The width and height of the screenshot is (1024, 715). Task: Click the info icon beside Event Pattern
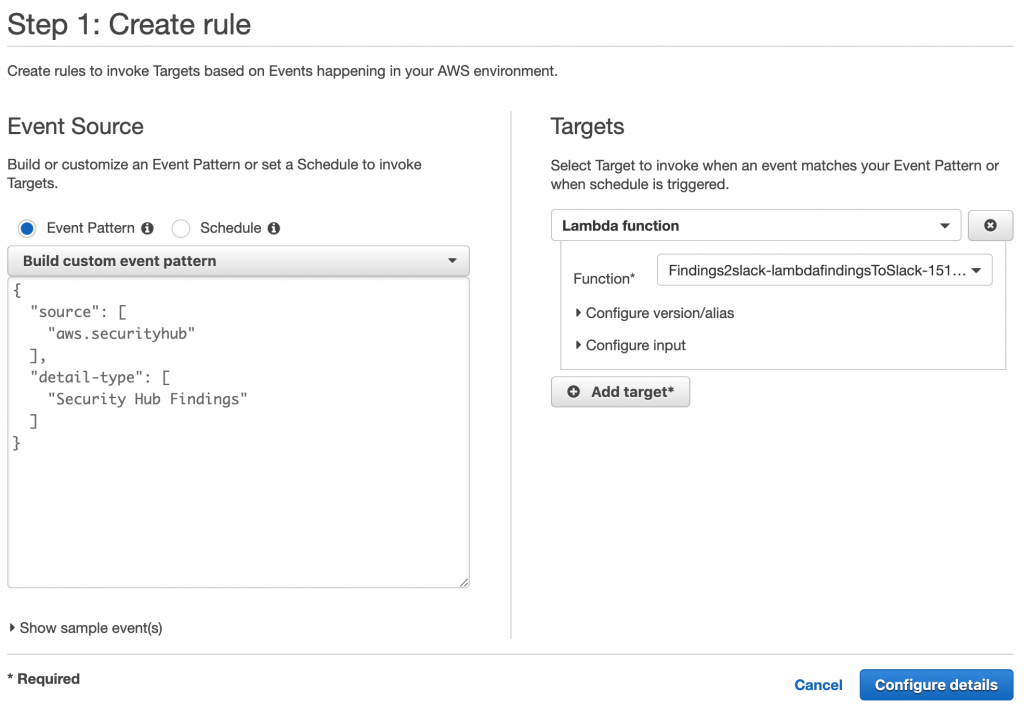(x=148, y=229)
